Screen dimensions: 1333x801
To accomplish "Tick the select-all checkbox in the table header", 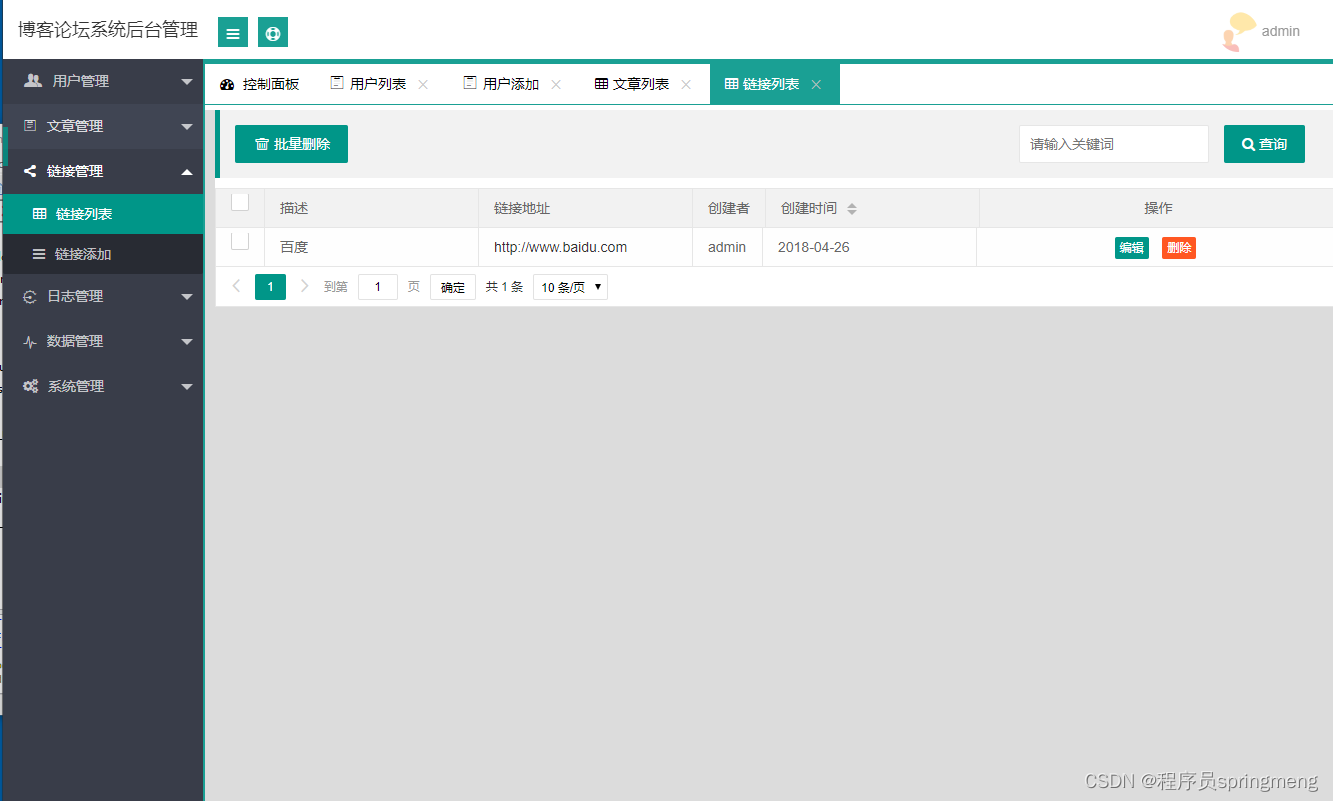I will pyautogui.click(x=240, y=202).
